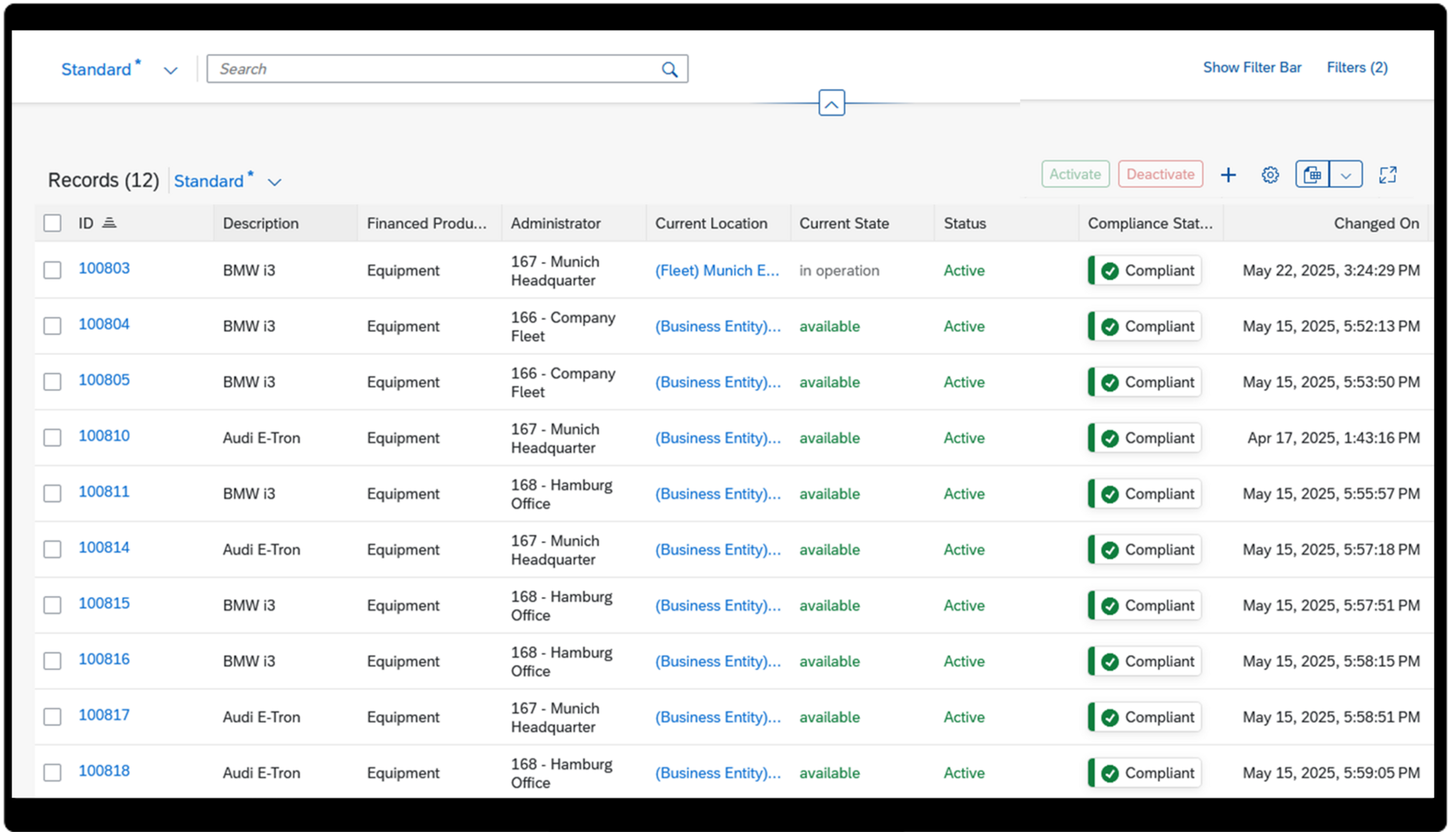Open record link 100818
This screenshot has width=1456, height=832.
[x=104, y=770]
